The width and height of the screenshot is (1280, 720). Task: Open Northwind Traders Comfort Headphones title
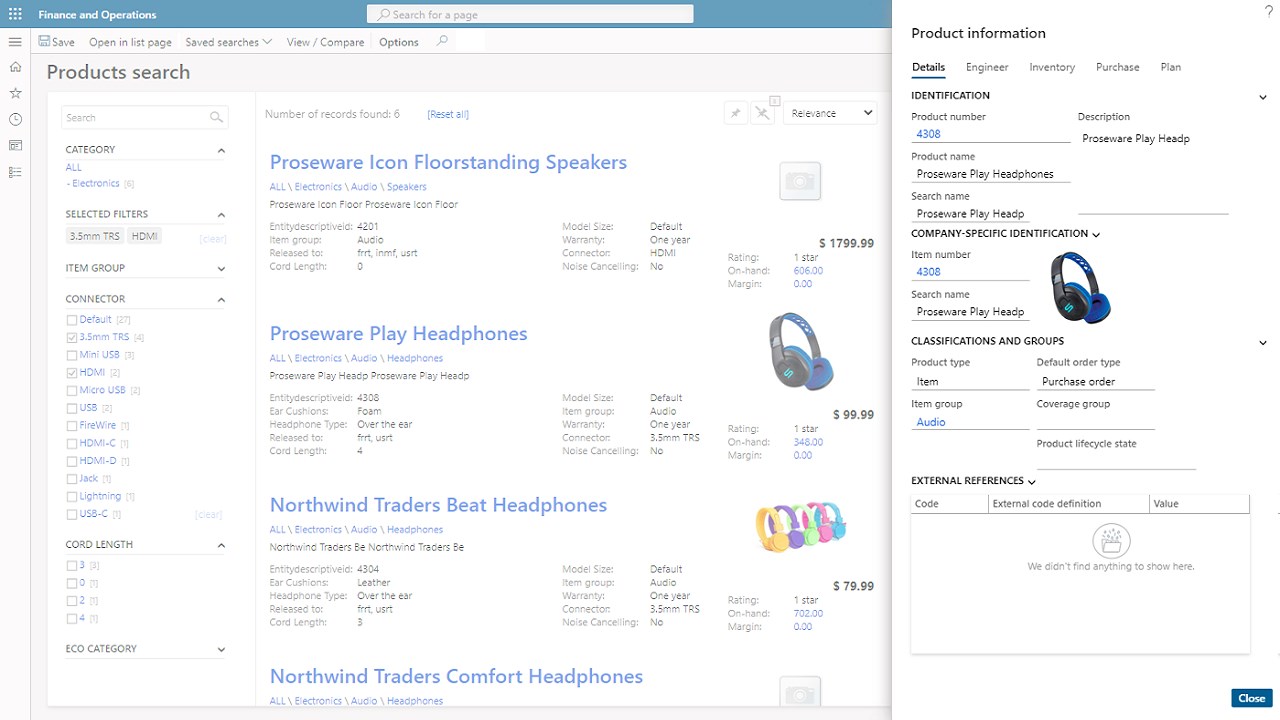point(456,677)
